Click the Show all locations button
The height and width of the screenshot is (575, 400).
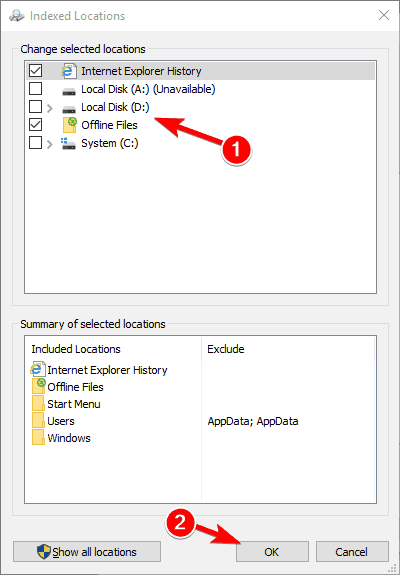click(87, 552)
